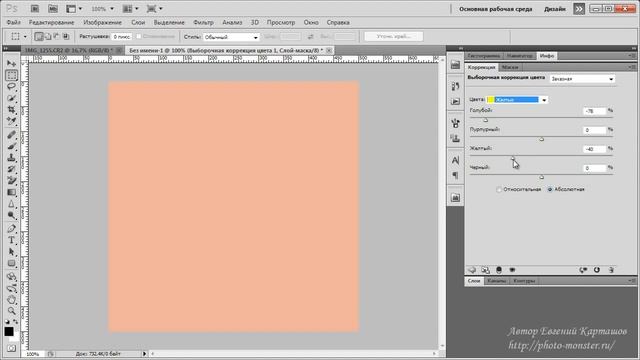Image resolution: width=640 pixels, height=360 pixels.
Task: Select the Blur tool
Action: point(11,204)
